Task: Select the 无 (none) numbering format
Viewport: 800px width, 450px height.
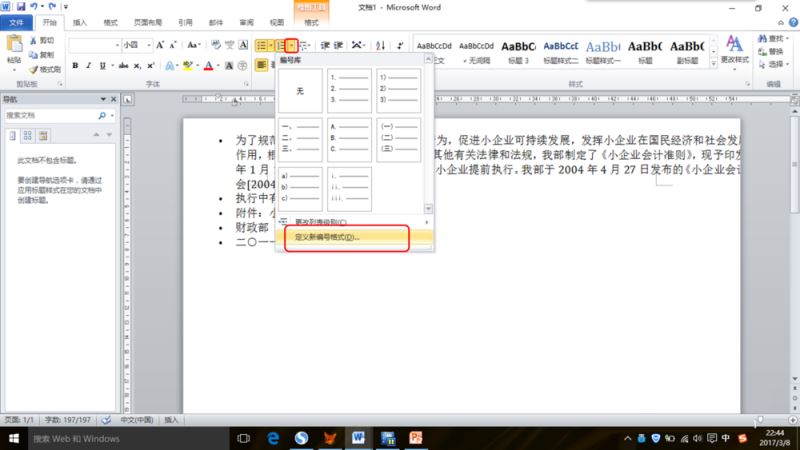Action: point(299,90)
